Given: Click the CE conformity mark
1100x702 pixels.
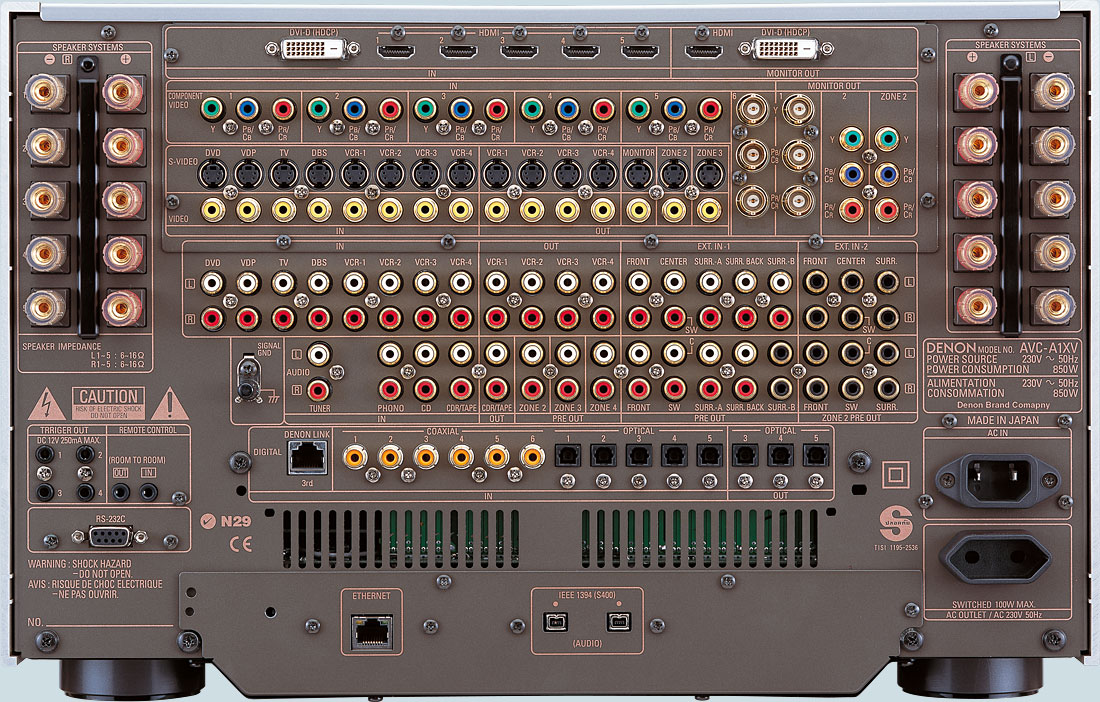Looking at the screenshot, I should click(x=241, y=544).
